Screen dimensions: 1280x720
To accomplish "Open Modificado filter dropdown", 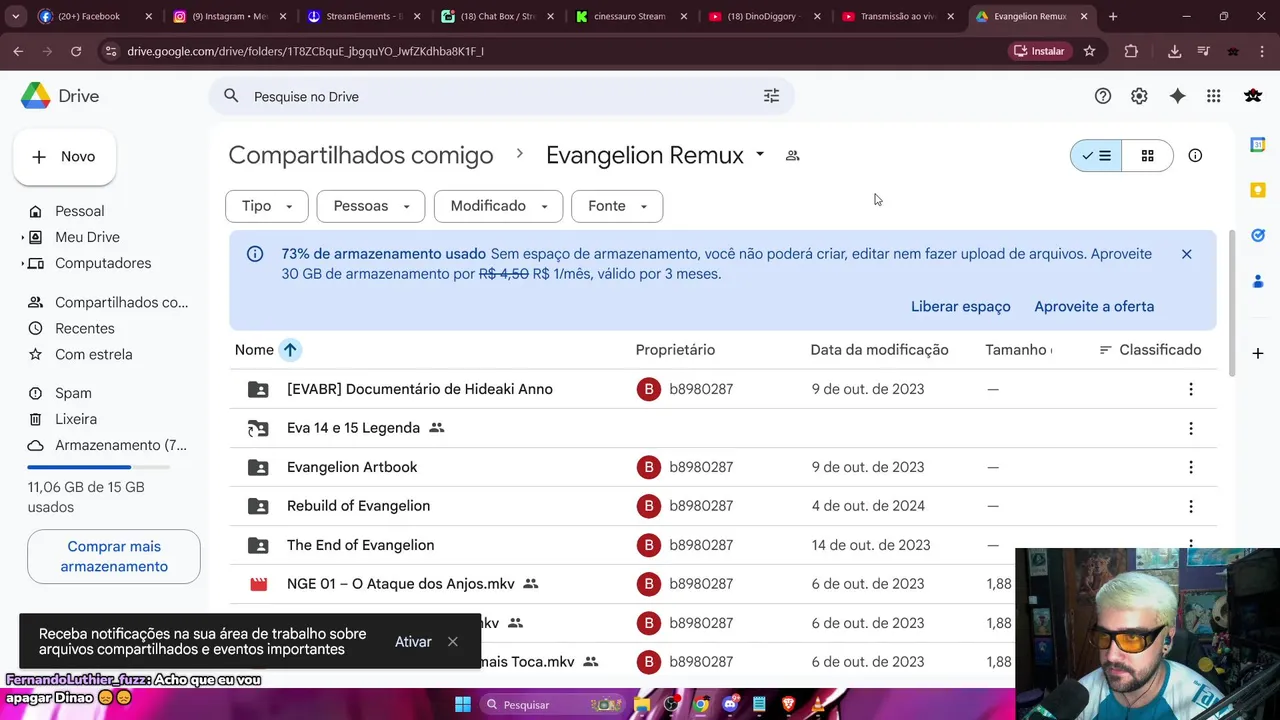I will (498, 206).
